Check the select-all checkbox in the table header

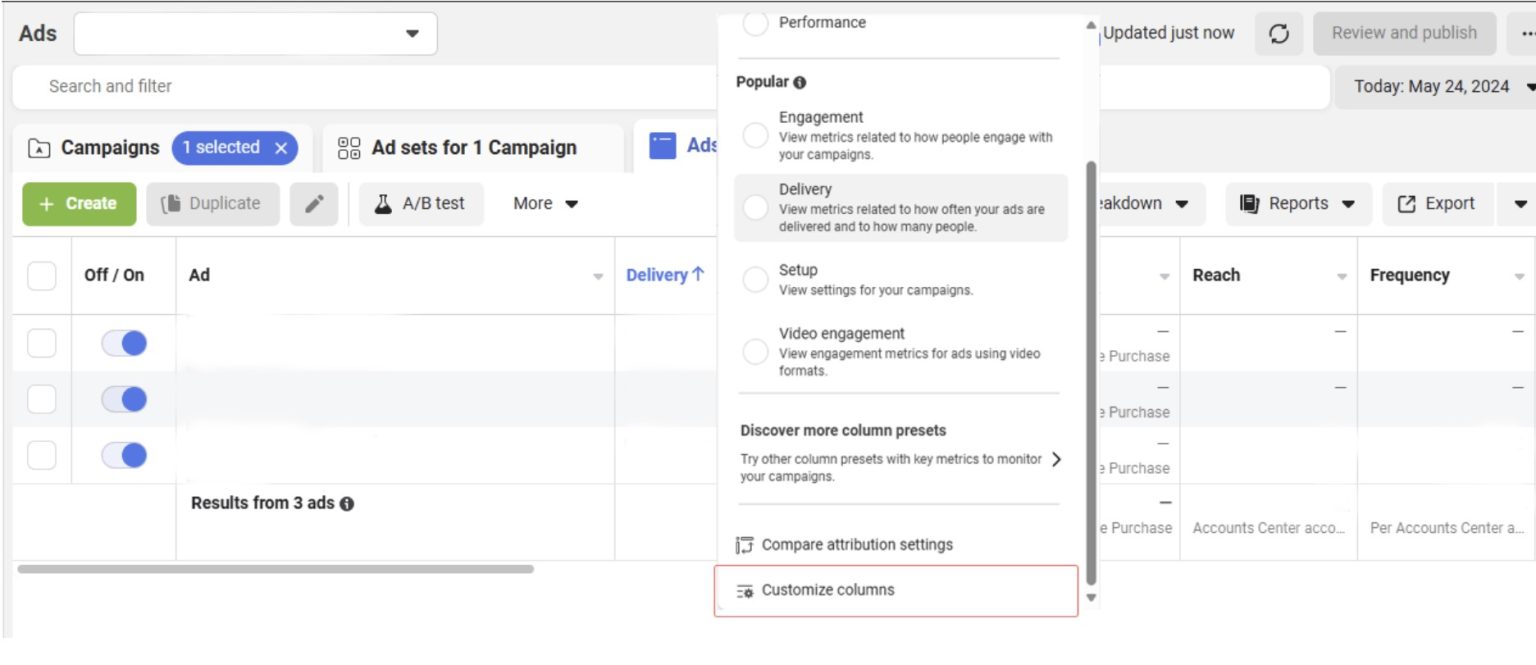[x=41, y=275]
